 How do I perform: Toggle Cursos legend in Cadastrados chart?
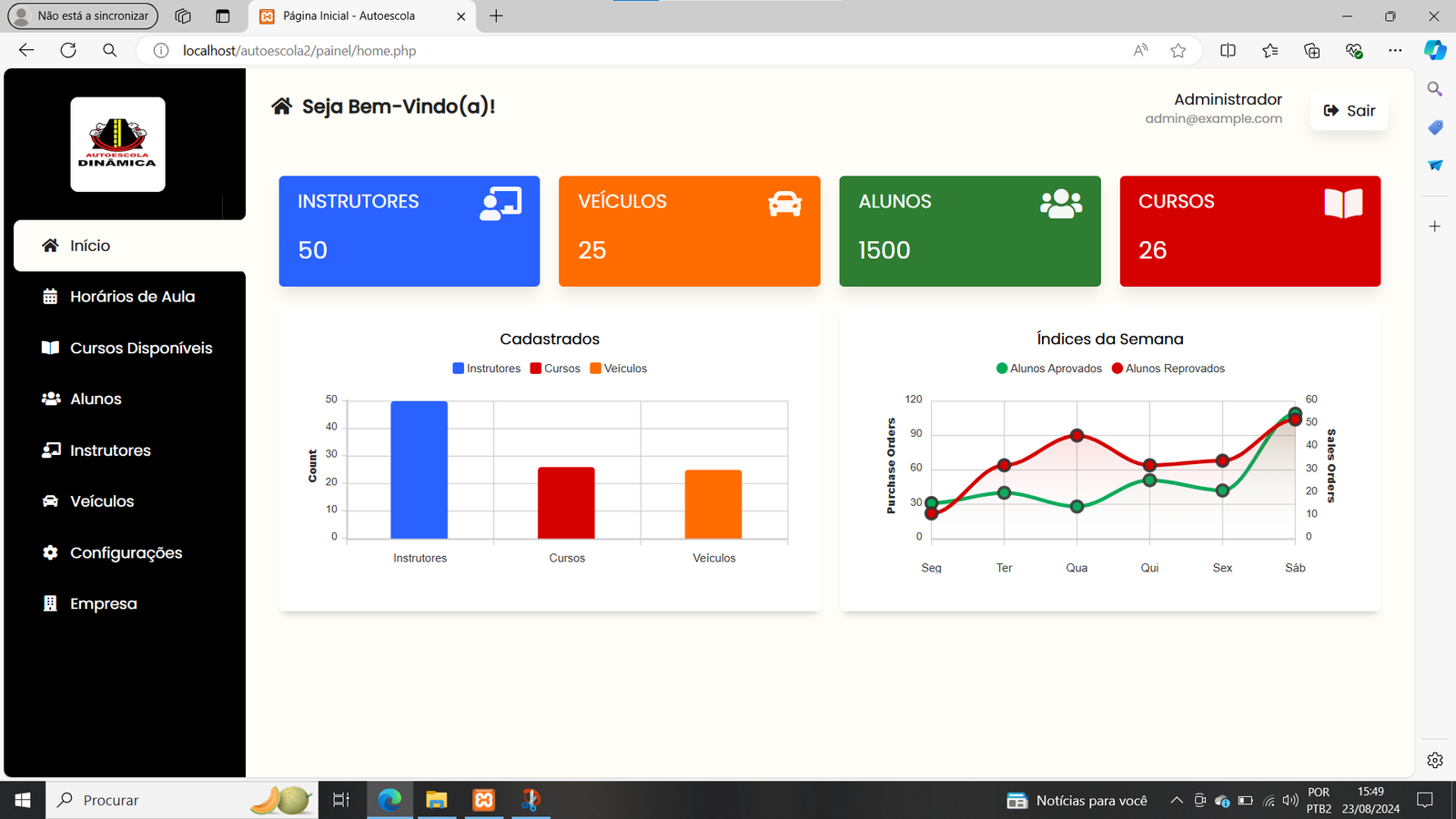[x=555, y=369]
